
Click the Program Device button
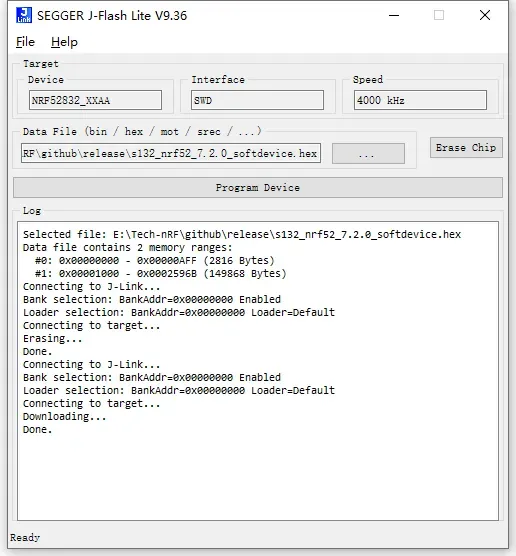tap(258, 188)
